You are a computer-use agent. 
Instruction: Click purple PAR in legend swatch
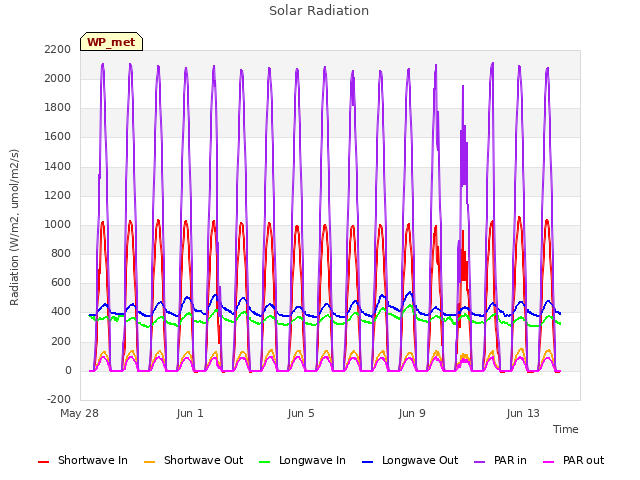point(480,462)
